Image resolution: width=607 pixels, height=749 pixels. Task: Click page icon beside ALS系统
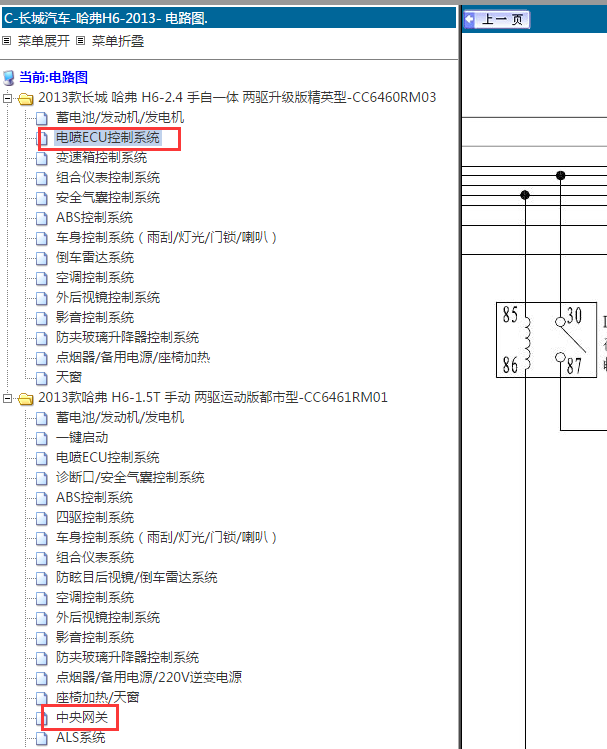(42, 738)
